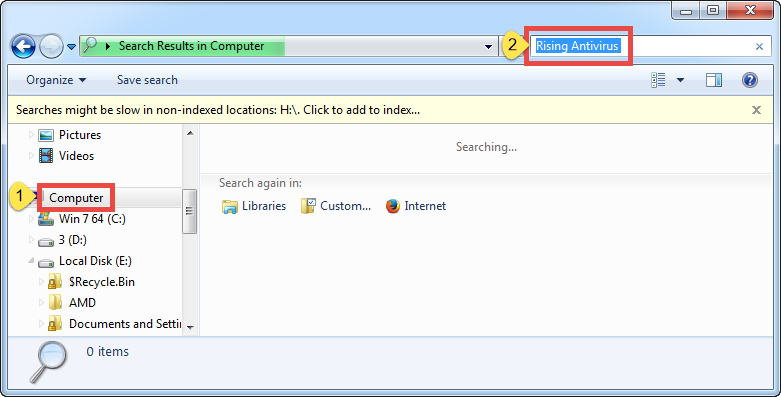The width and height of the screenshot is (781, 397).
Task: Open the recent pages dropdown arrow
Action: pos(71,47)
